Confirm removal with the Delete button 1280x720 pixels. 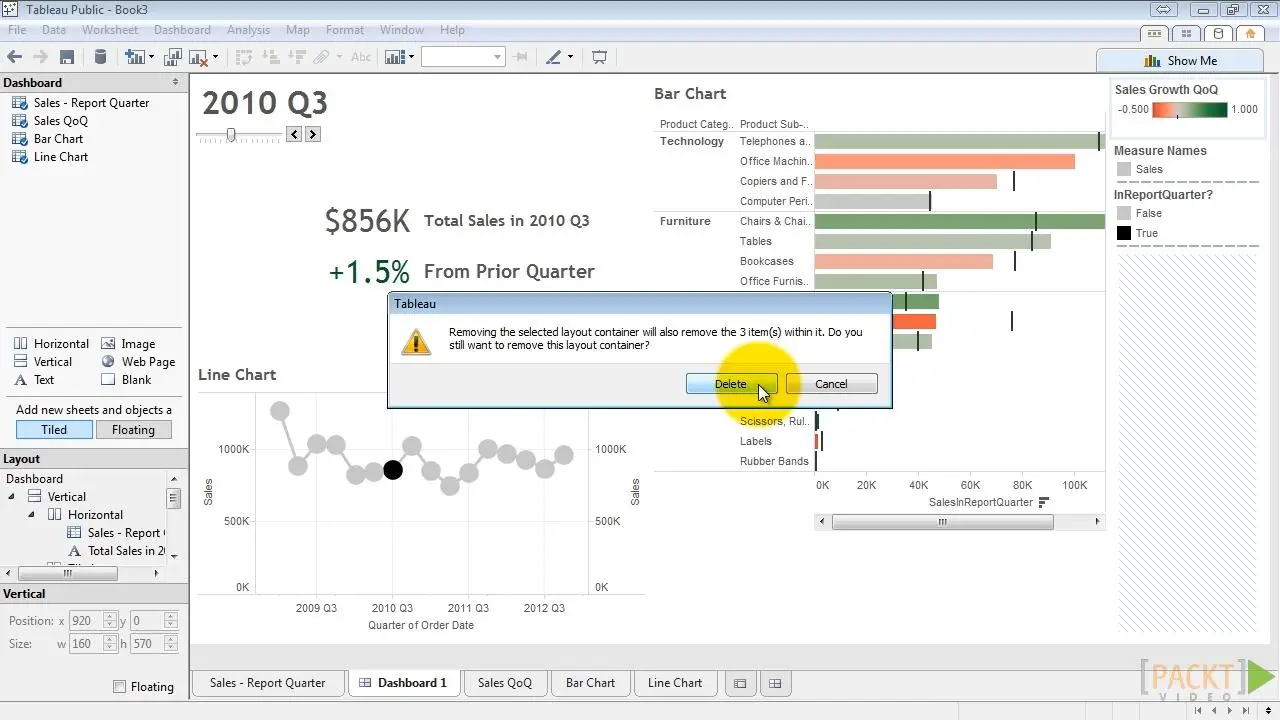(730, 384)
